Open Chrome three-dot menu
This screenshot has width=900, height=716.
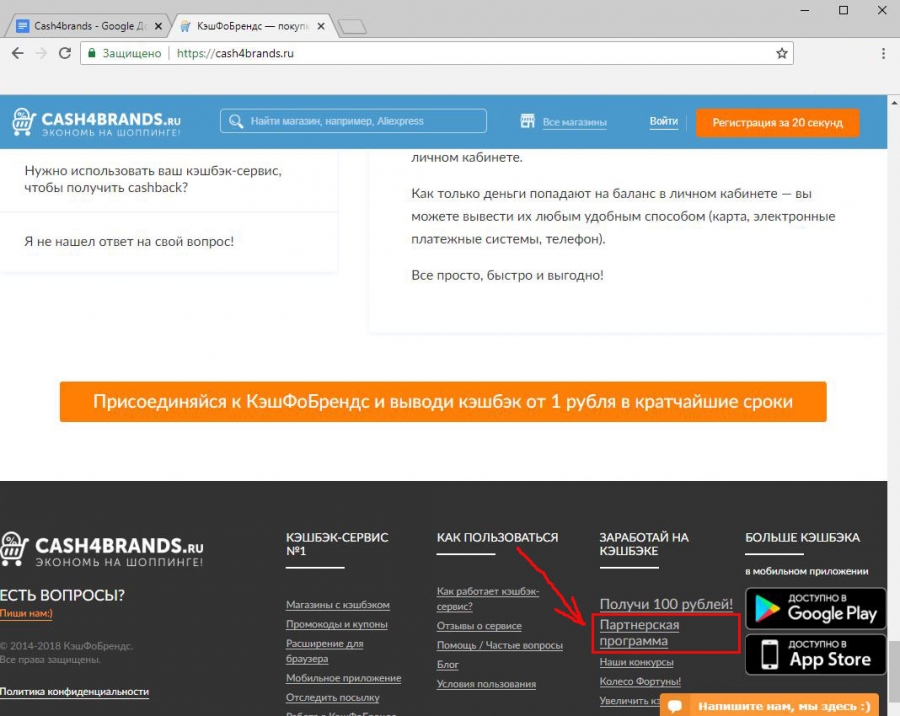[x=883, y=53]
